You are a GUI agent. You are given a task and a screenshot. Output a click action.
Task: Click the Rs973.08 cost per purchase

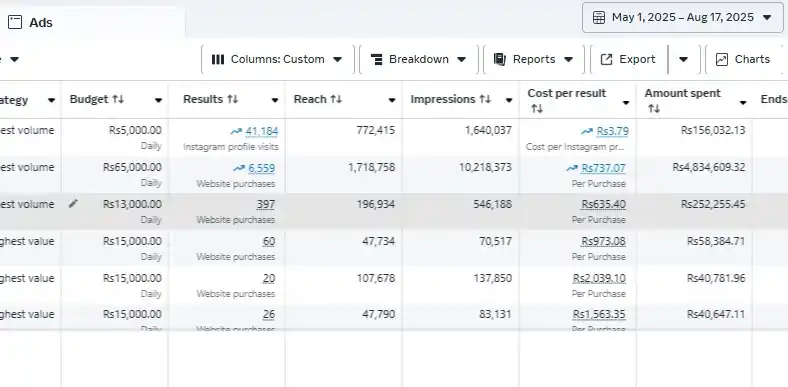click(x=604, y=242)
